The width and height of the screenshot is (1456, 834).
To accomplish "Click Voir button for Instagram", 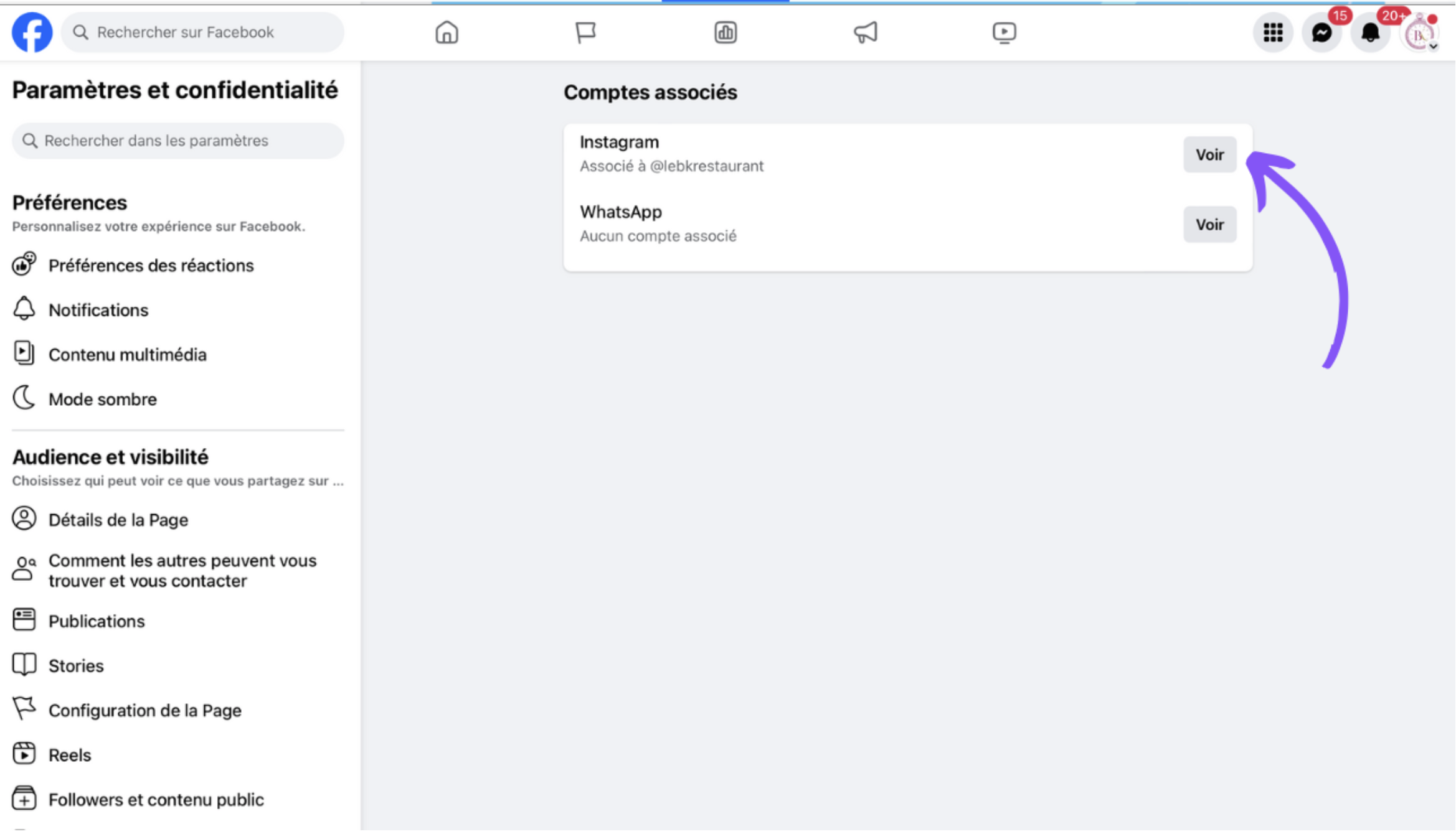I will pos(1209,154).
